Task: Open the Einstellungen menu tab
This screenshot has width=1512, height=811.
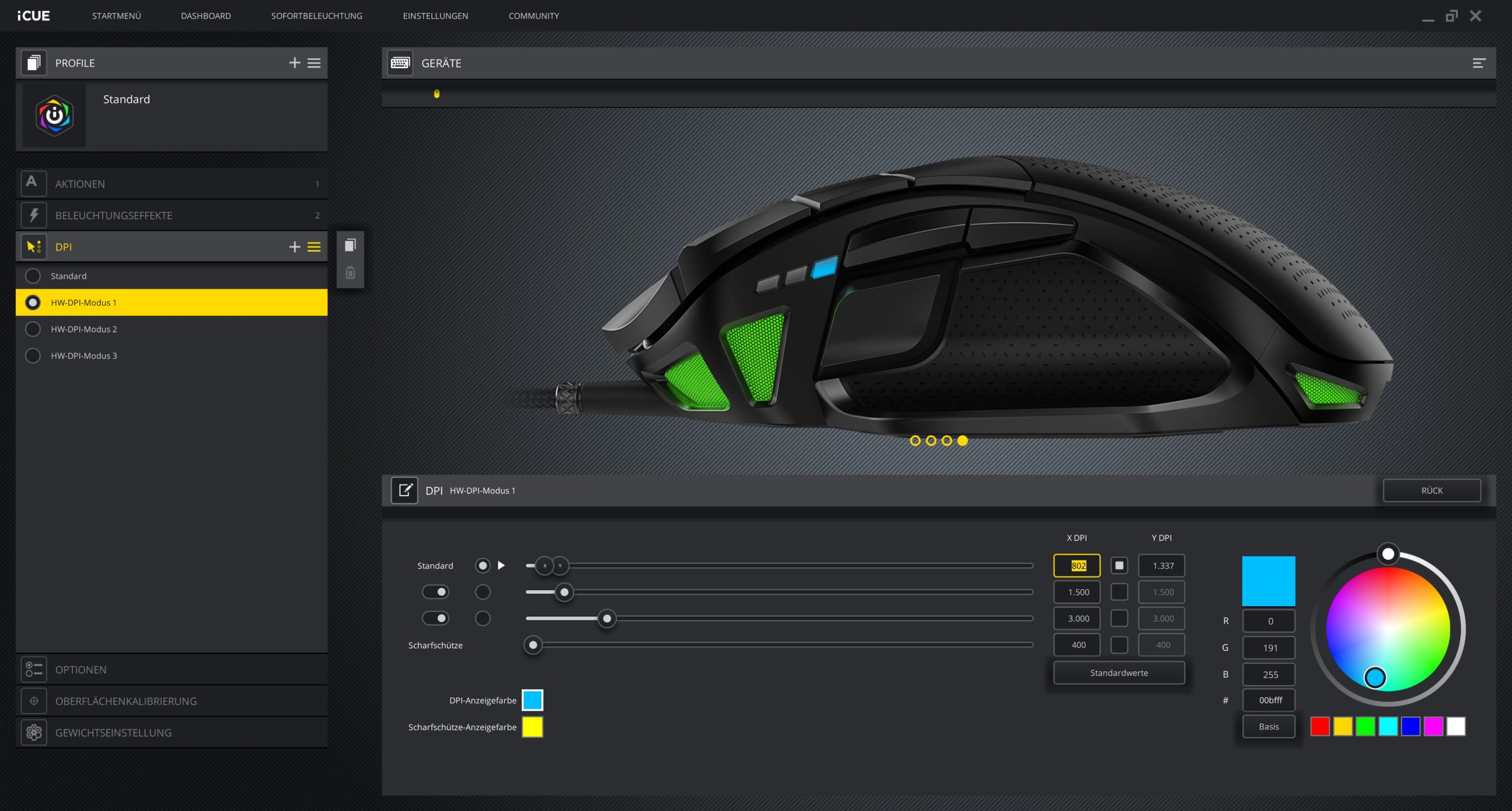Action: (435, 16)
